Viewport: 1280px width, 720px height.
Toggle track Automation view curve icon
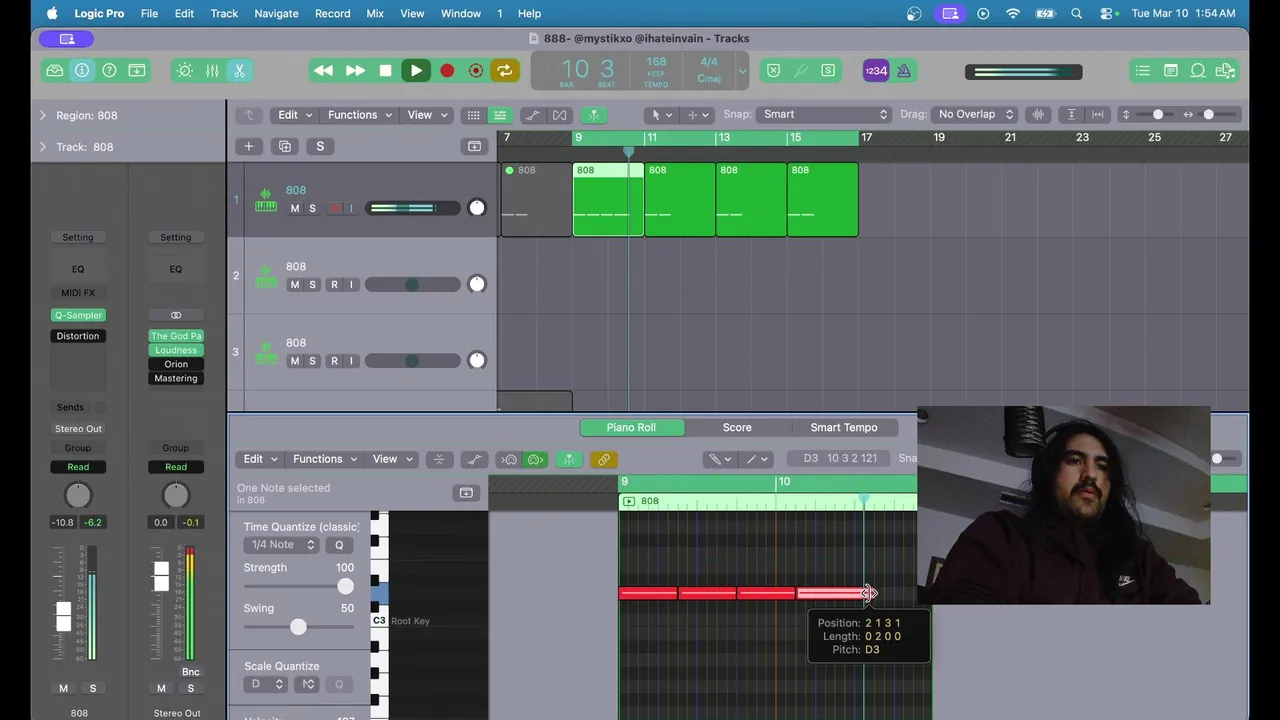coord(534,115)
